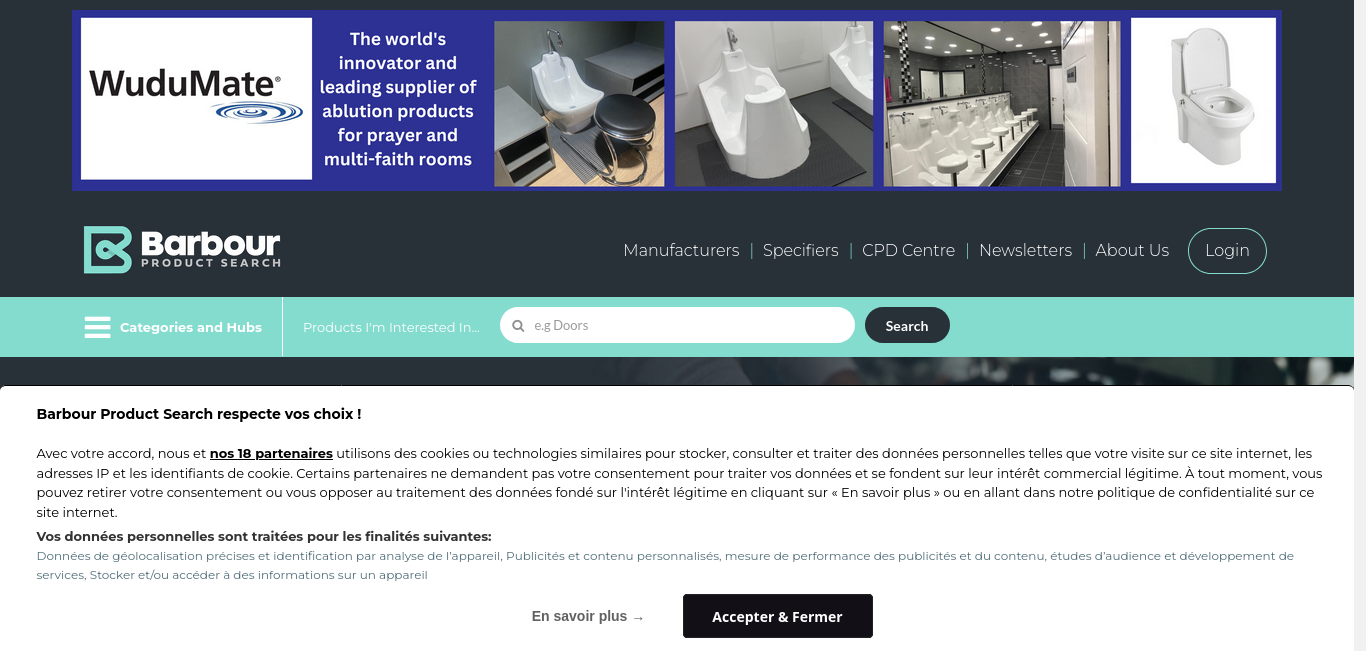Click the Search button
The width and height of the screenshot is (1366, 651).
click(907, 325)
